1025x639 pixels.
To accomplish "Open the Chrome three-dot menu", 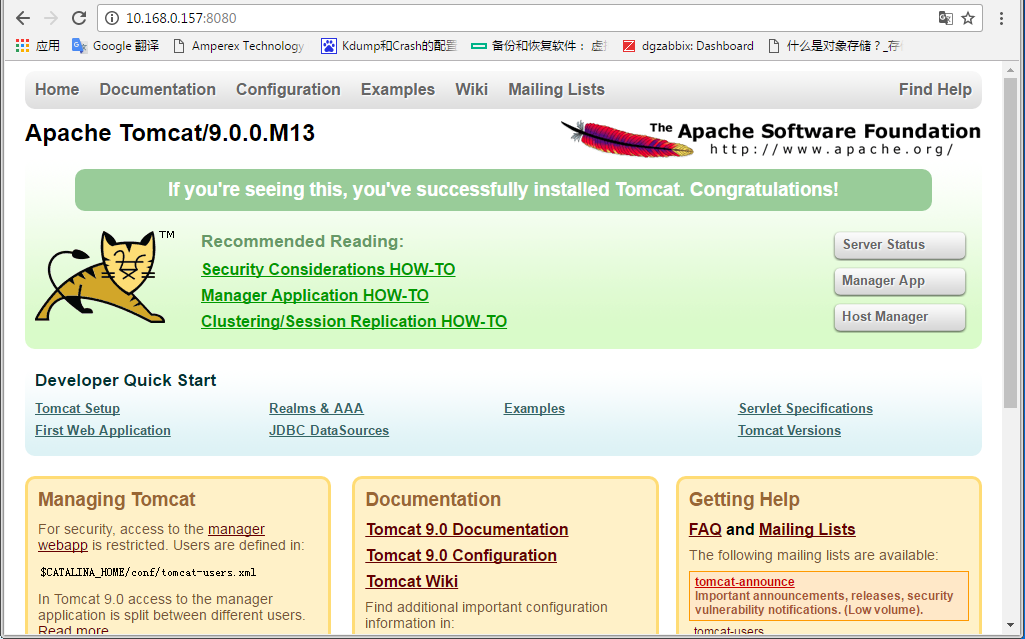I will (1002, 18).
